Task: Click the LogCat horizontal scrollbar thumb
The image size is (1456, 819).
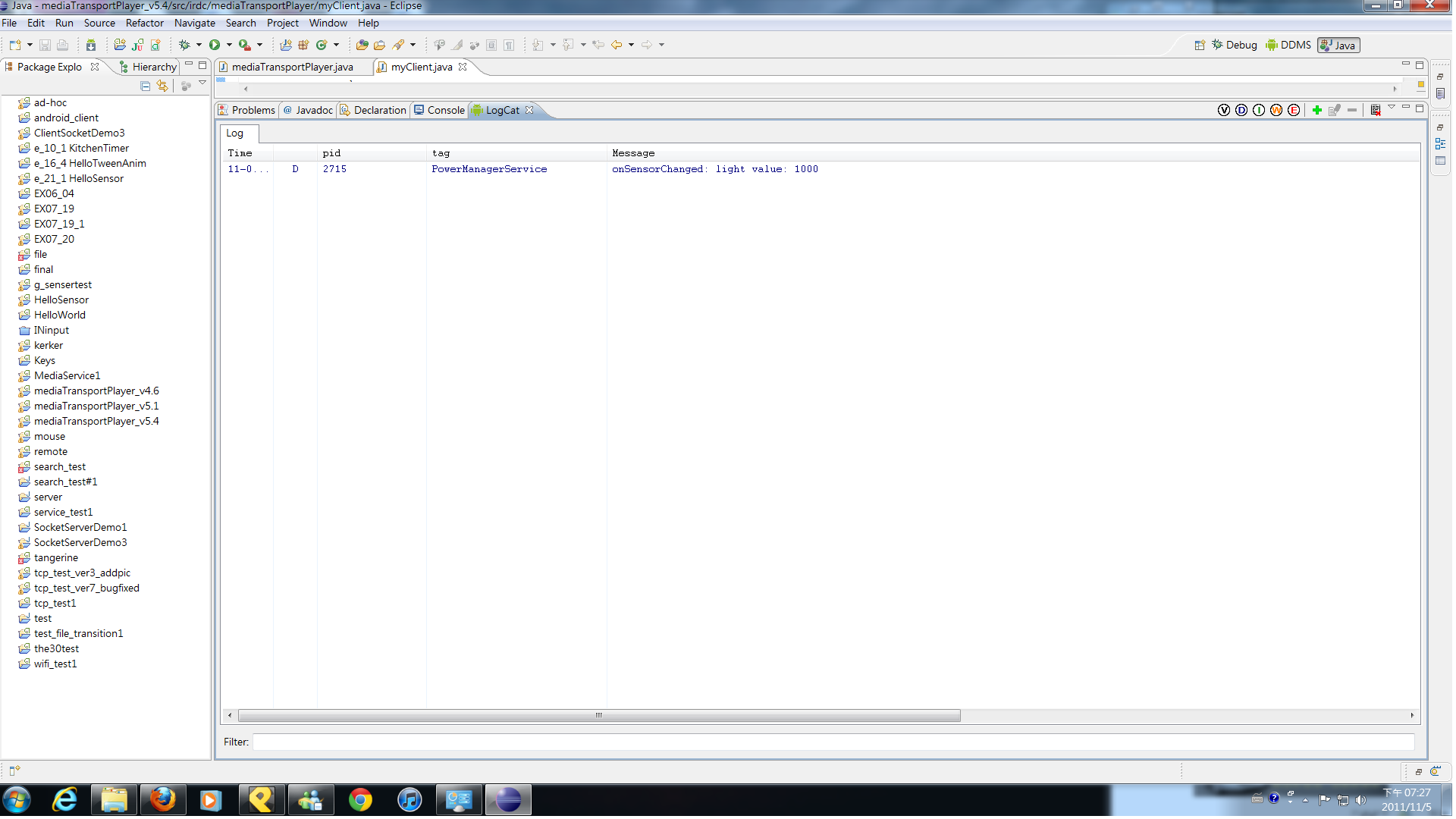Action: pyautogui.click(x=599, y=716)
